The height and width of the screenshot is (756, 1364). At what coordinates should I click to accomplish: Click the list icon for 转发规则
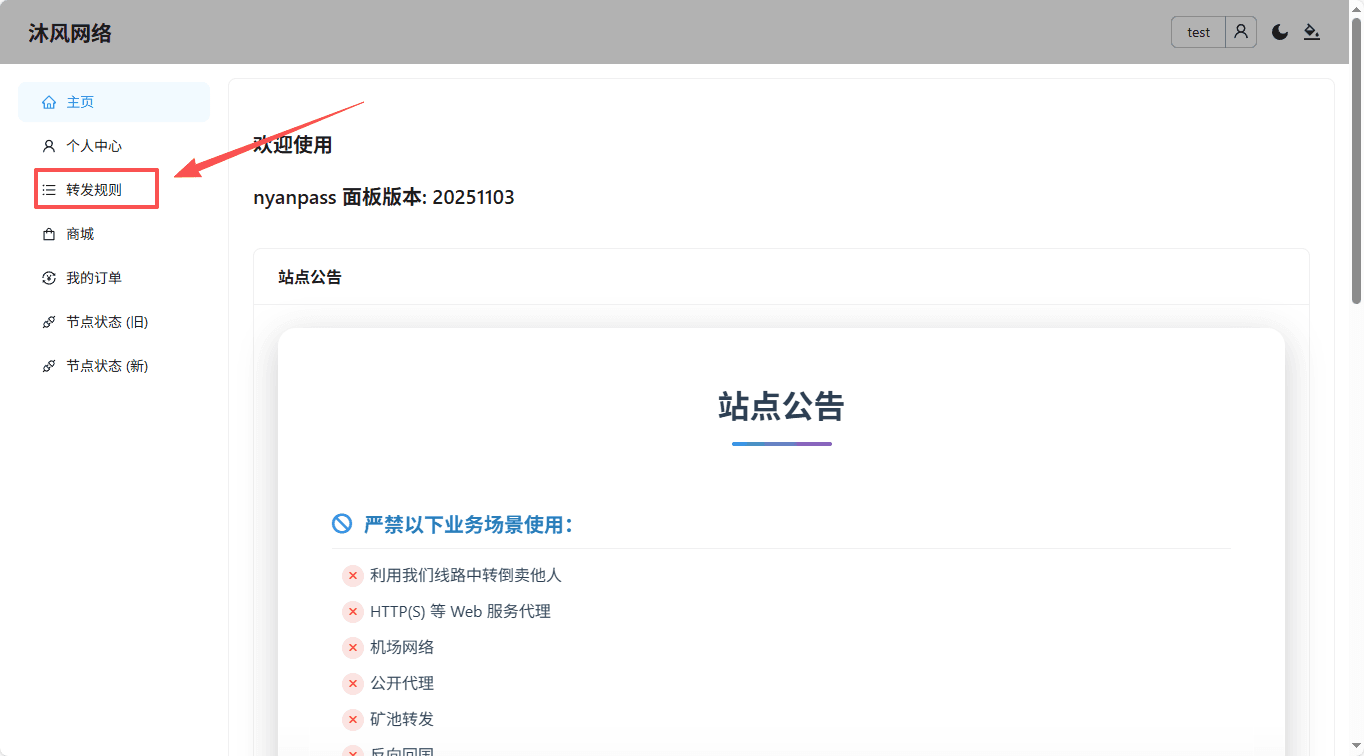[x=49, y=190]
